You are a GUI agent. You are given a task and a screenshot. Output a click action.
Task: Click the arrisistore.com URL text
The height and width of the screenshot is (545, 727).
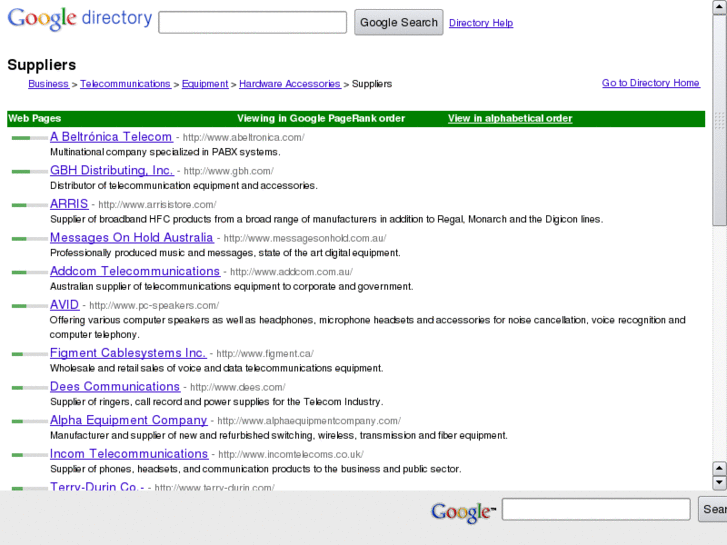point(157,205)
